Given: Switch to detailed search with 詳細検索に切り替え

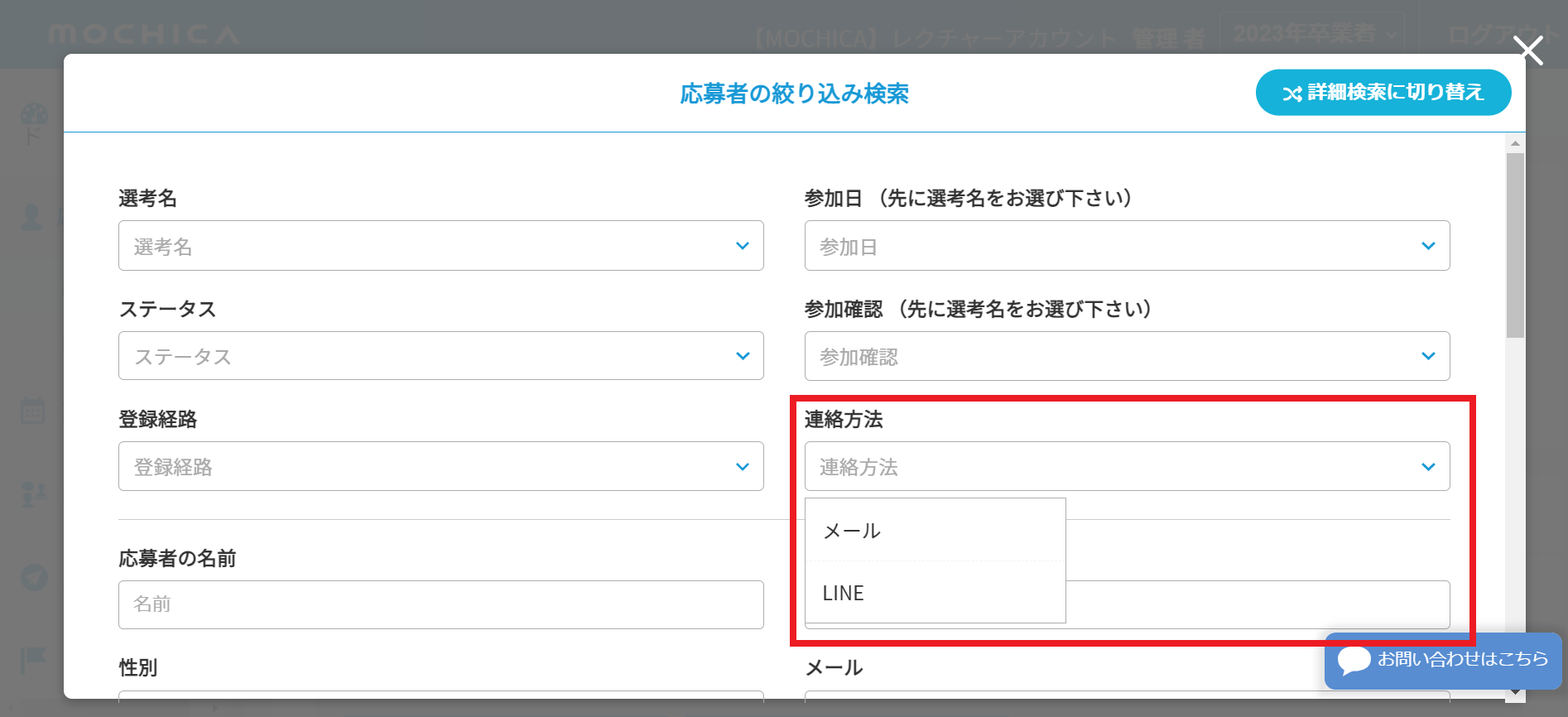Looking at the screenshot, I should pos(1383,93).
